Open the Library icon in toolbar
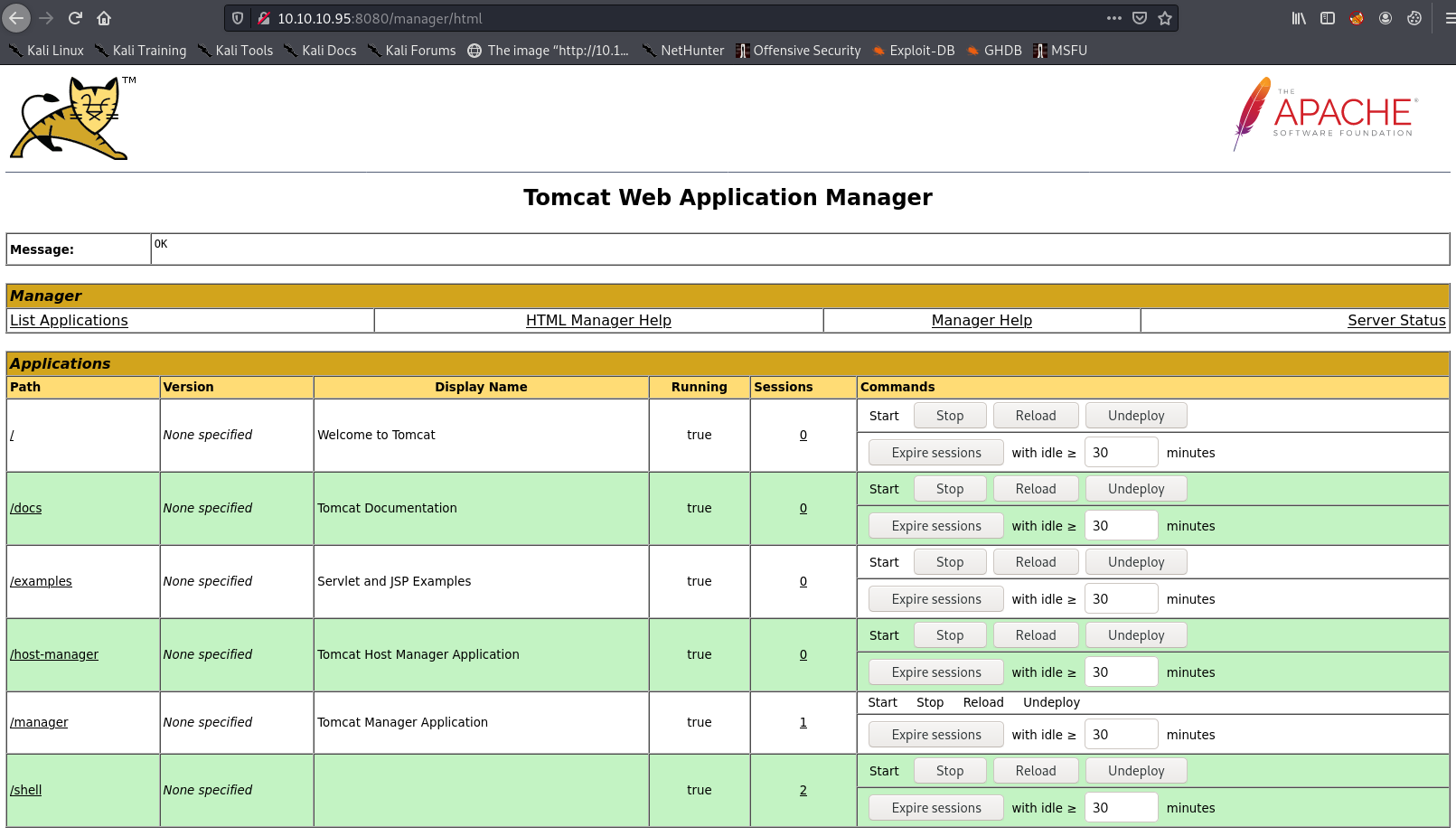 click(1299, 18)
